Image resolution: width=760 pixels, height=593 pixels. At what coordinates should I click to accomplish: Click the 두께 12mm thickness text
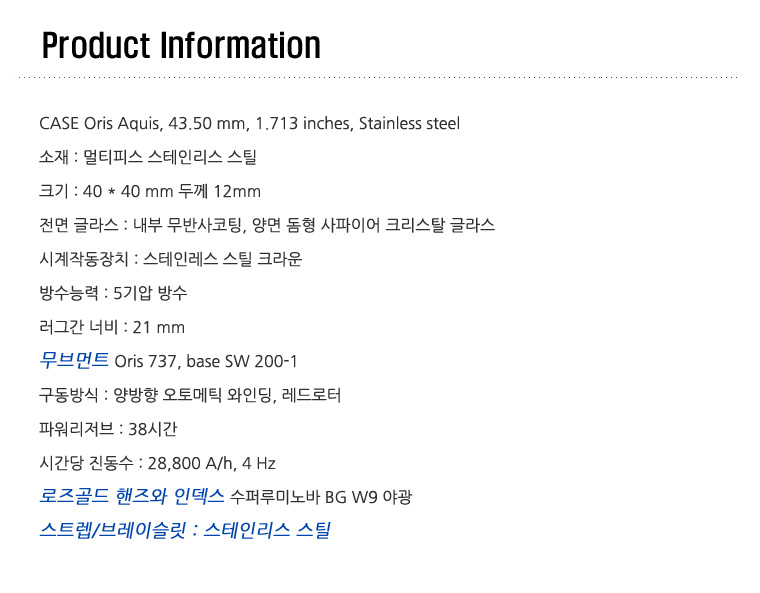click(220, 191)
